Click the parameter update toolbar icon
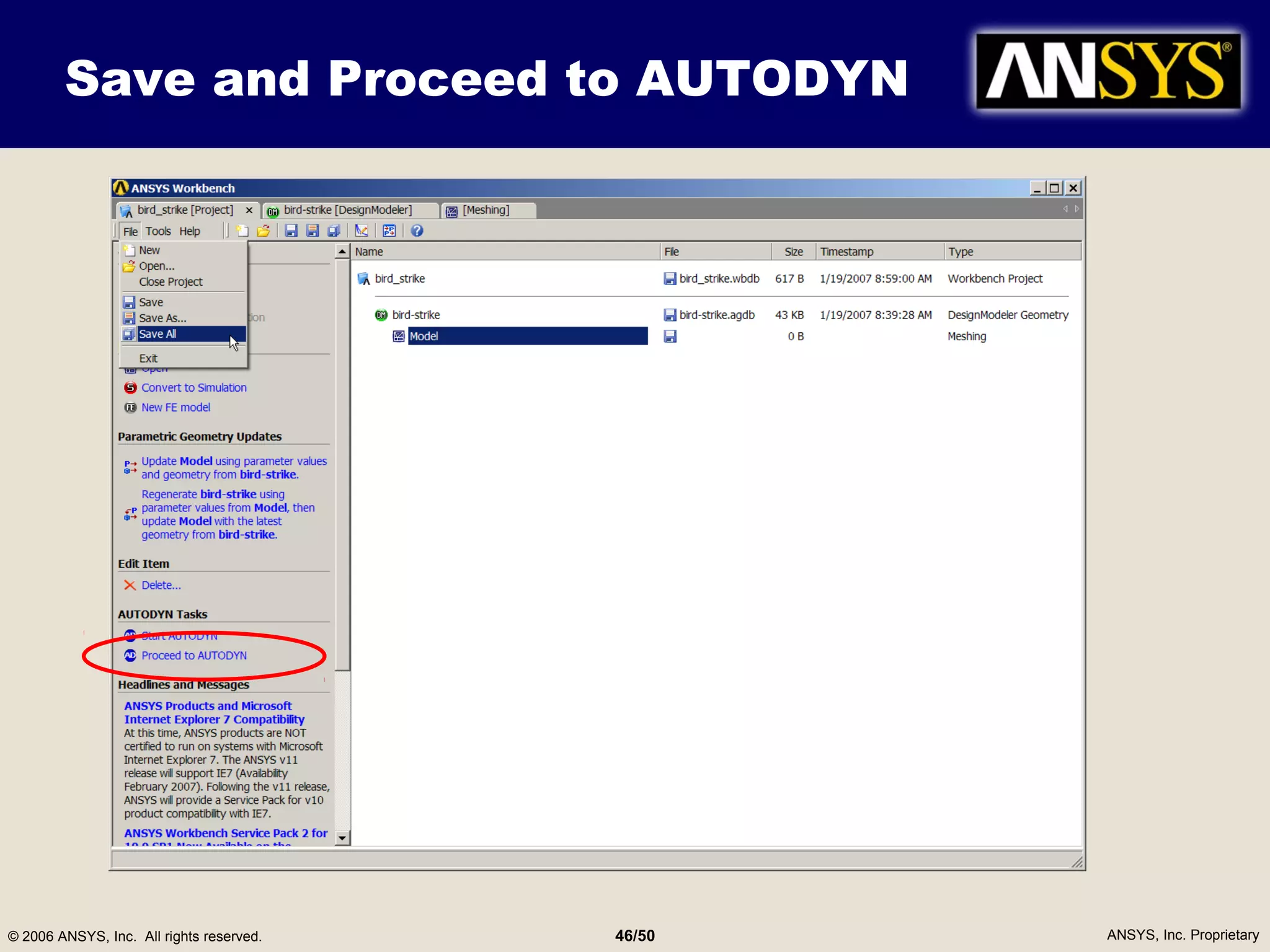The height and width of the screenshot is (952, 1270). [389, 231]
